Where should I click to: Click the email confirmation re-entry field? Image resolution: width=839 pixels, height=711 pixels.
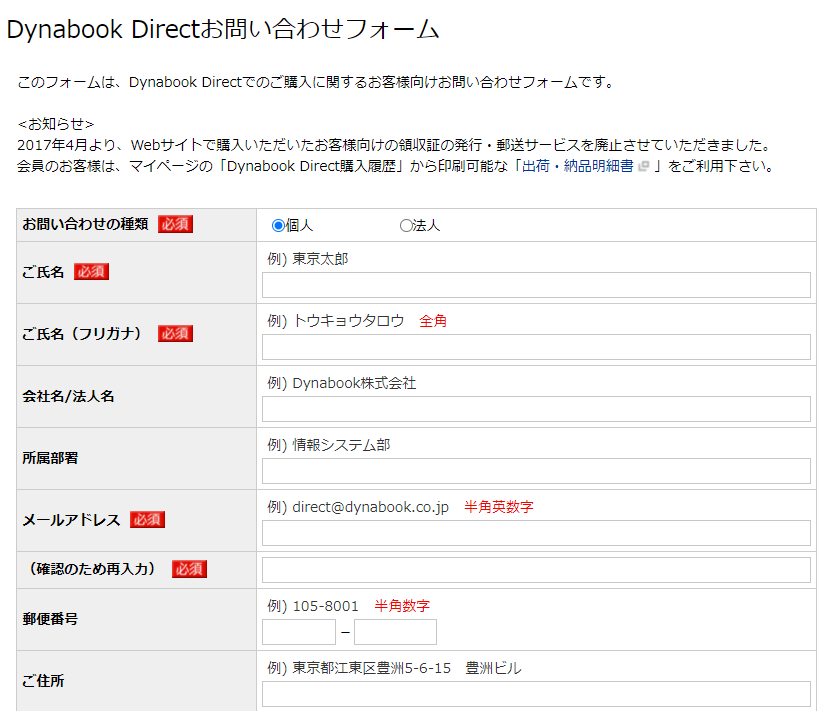[x=536, y=570]
